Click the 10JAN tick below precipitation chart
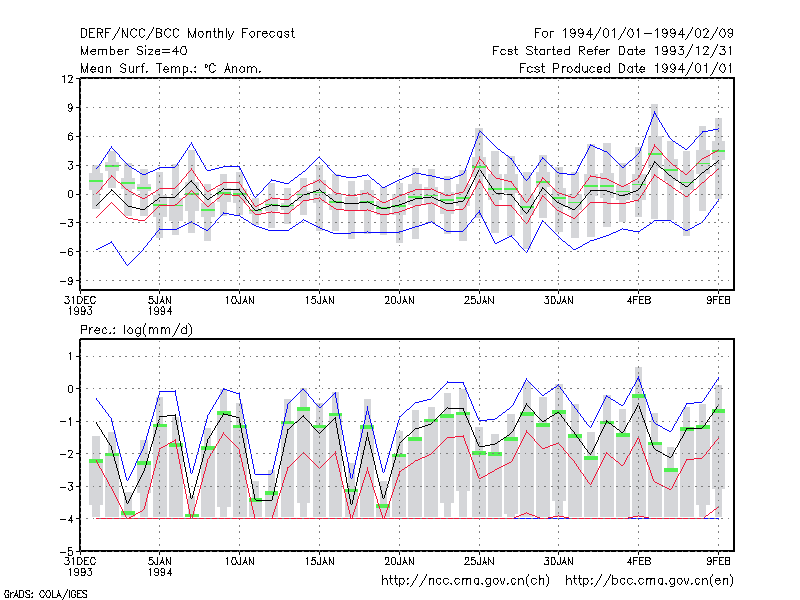This screenshot has width=800, height=600. 239,561
